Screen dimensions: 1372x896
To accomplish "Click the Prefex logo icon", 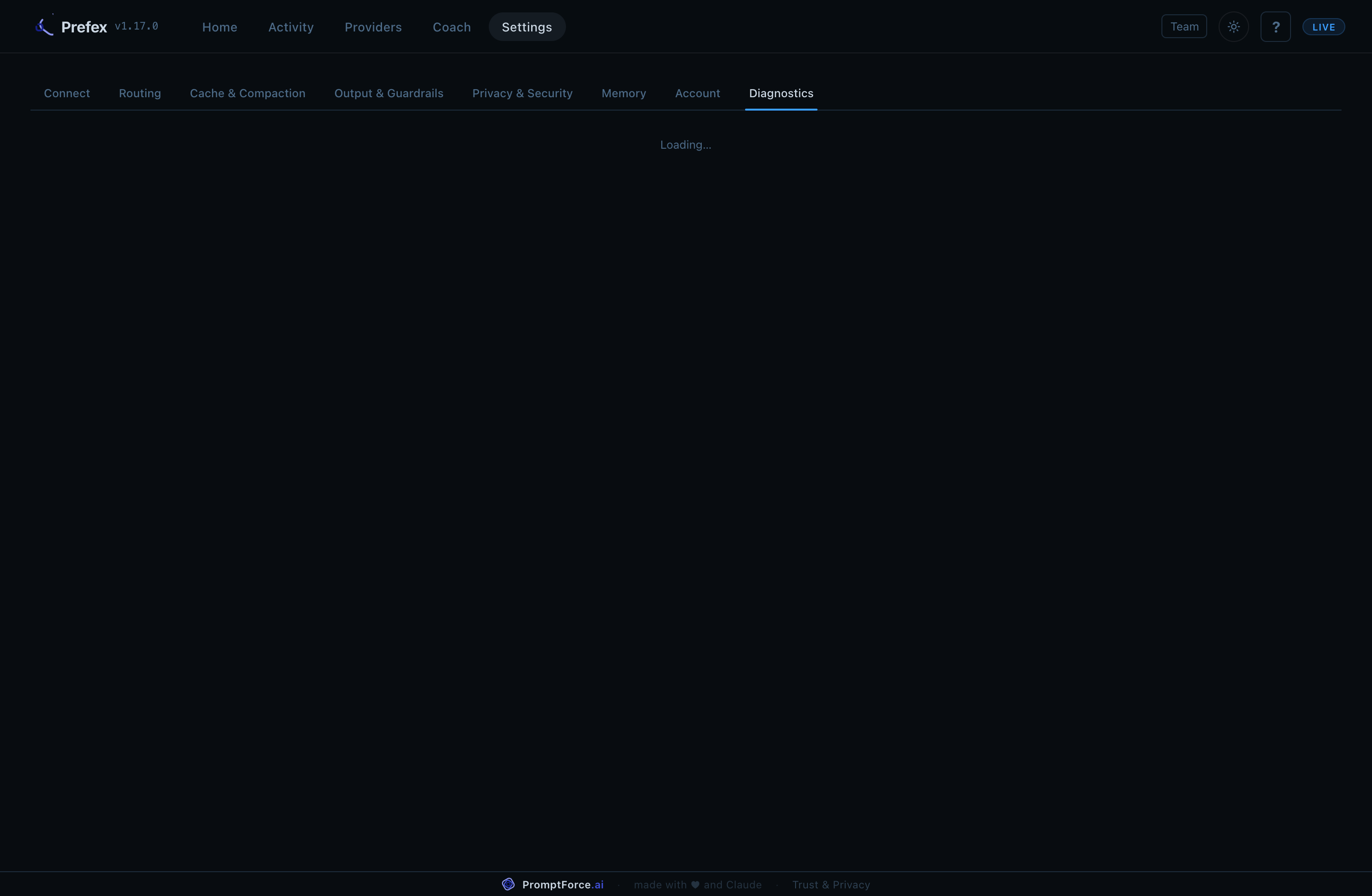I will [x=44, y=27].
